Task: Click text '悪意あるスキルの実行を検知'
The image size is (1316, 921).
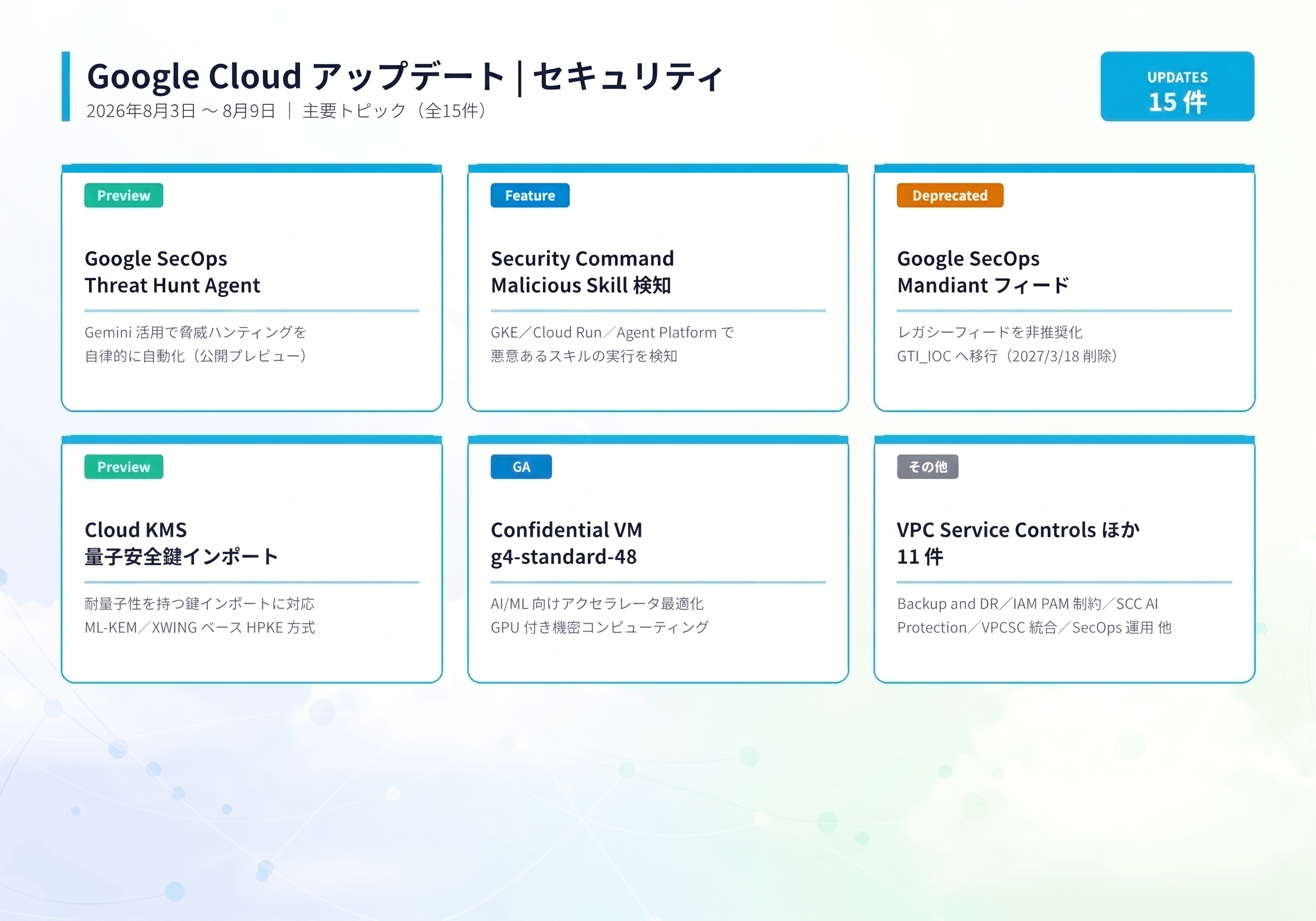Action: point(584,356)
